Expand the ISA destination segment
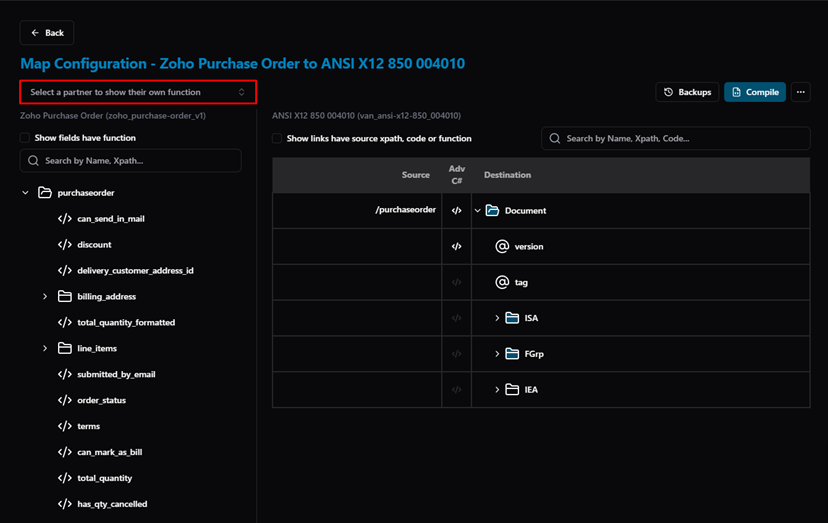828x523 pixels. 497,318
